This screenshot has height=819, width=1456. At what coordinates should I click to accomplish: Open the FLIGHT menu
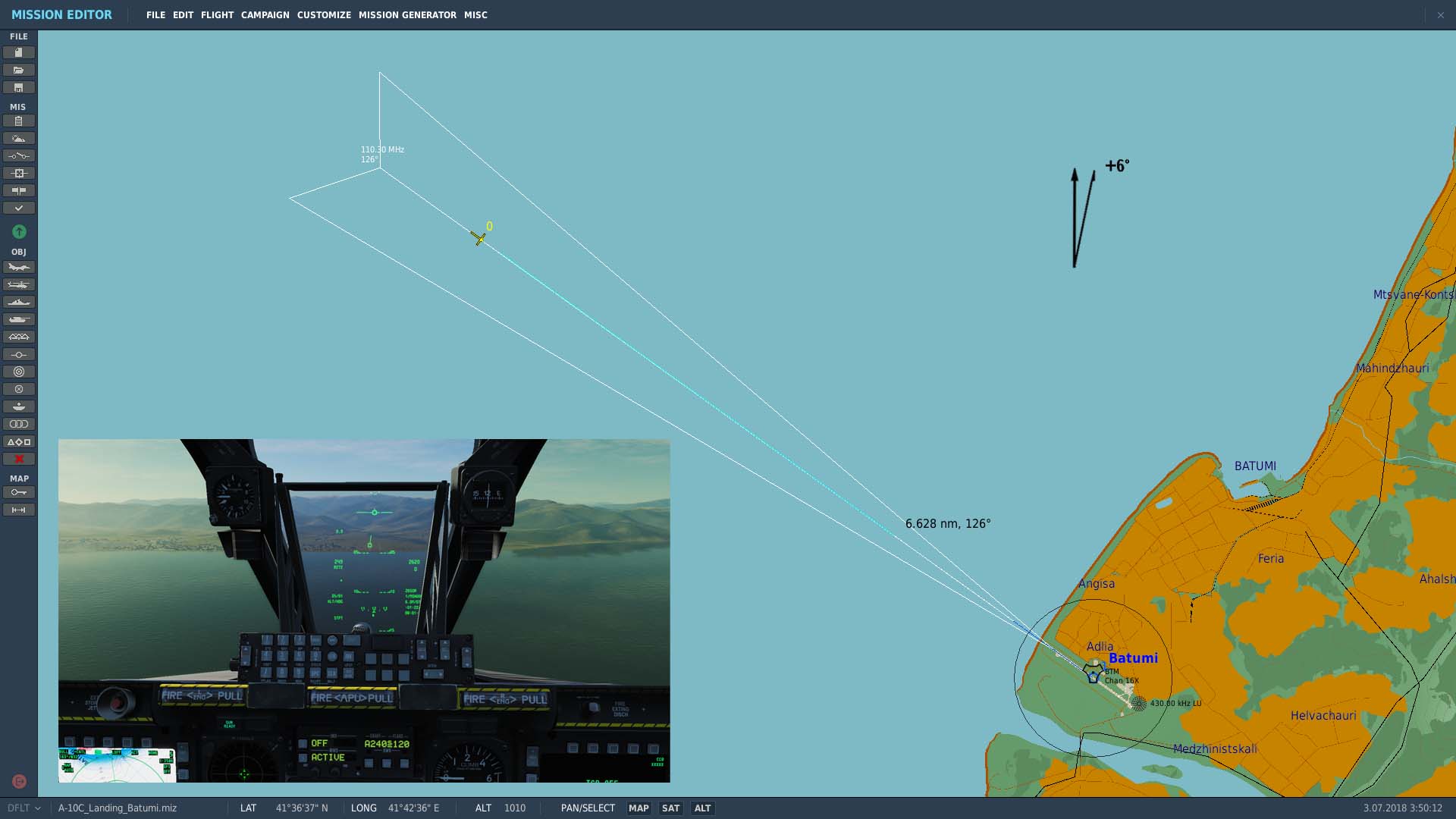point(217,15)
